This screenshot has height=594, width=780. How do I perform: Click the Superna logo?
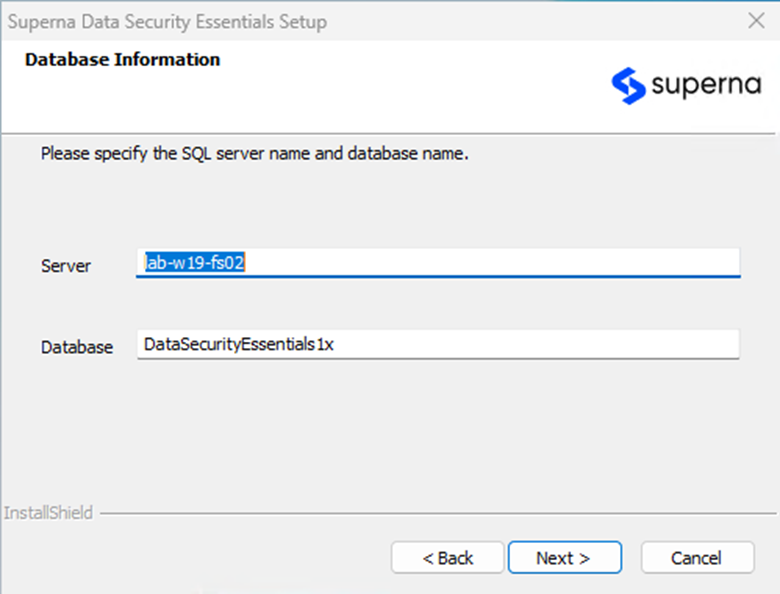click(686, 86)
